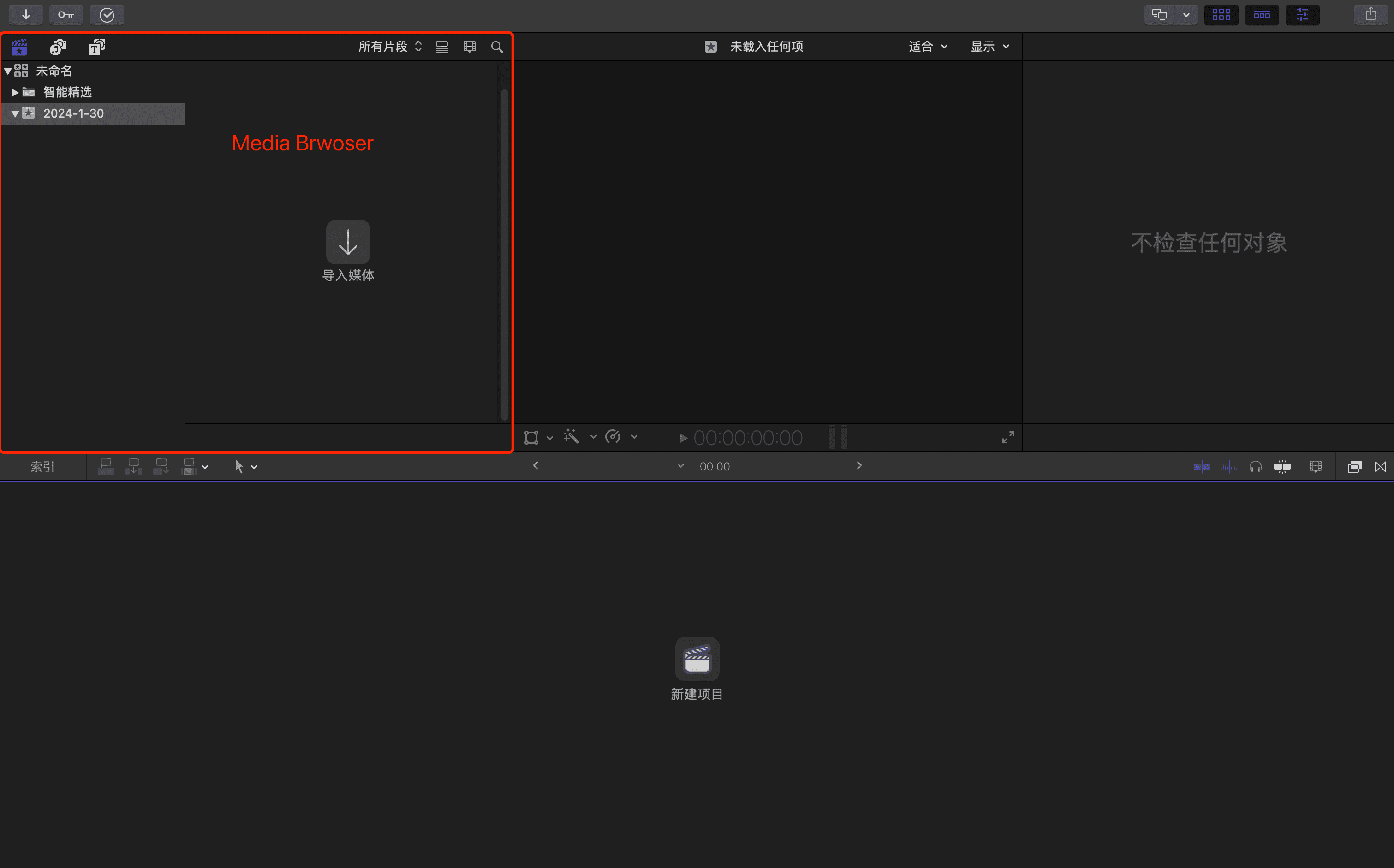Click insert clip edit icon
This screenshot has height=868, width=1394.
click(133, 466)
